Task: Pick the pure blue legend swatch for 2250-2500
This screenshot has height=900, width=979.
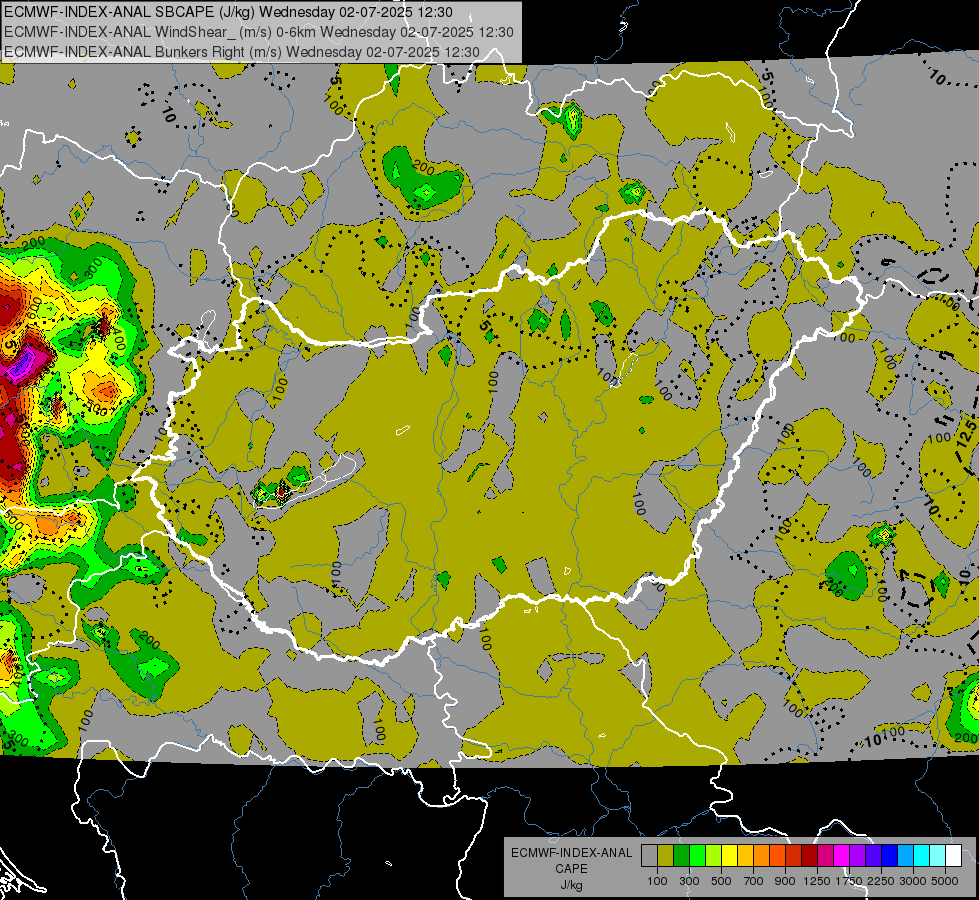Action: pyautogui.click(x=890, y=855)
